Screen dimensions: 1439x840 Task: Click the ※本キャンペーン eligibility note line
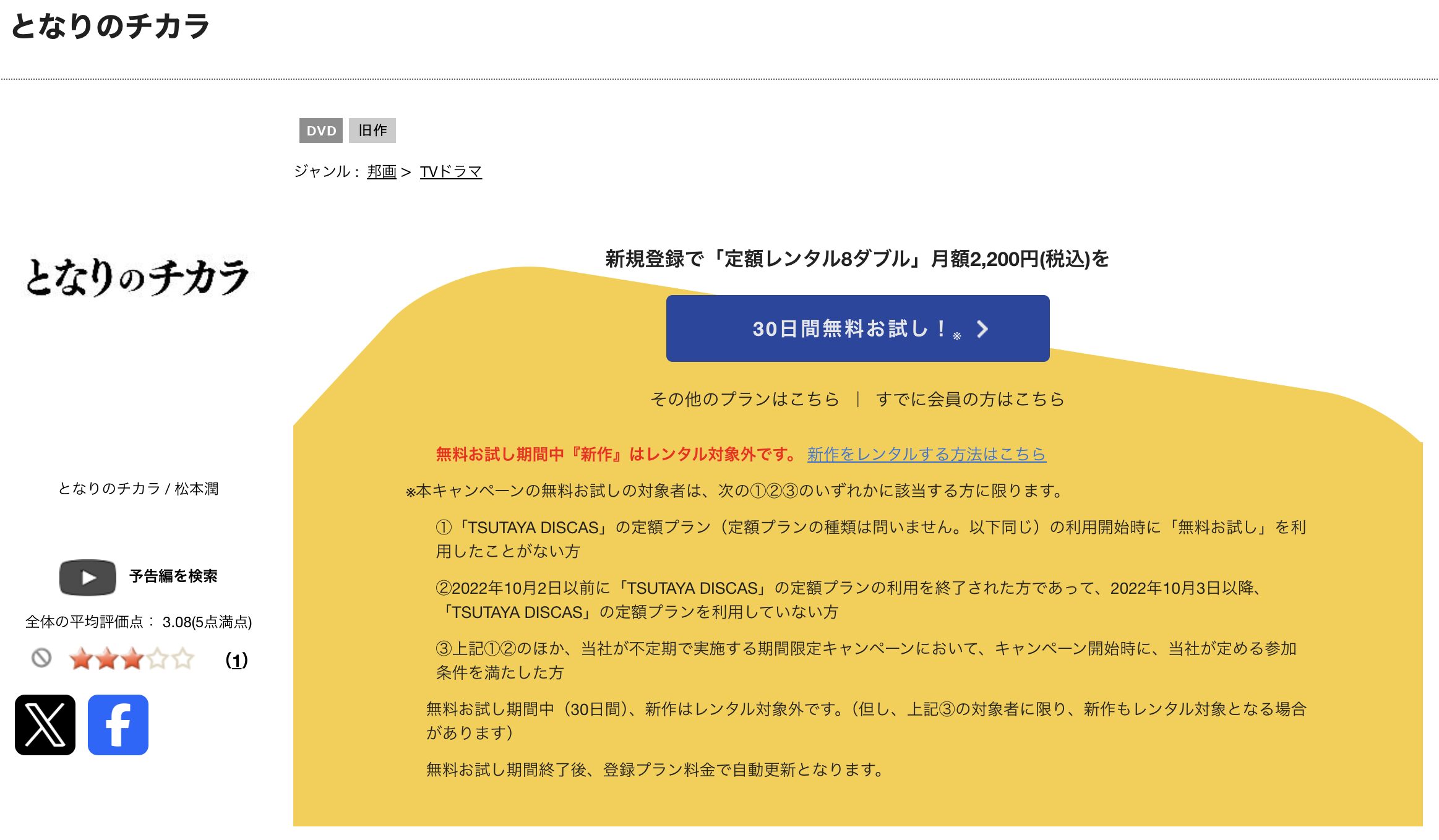tap(734, 491)
